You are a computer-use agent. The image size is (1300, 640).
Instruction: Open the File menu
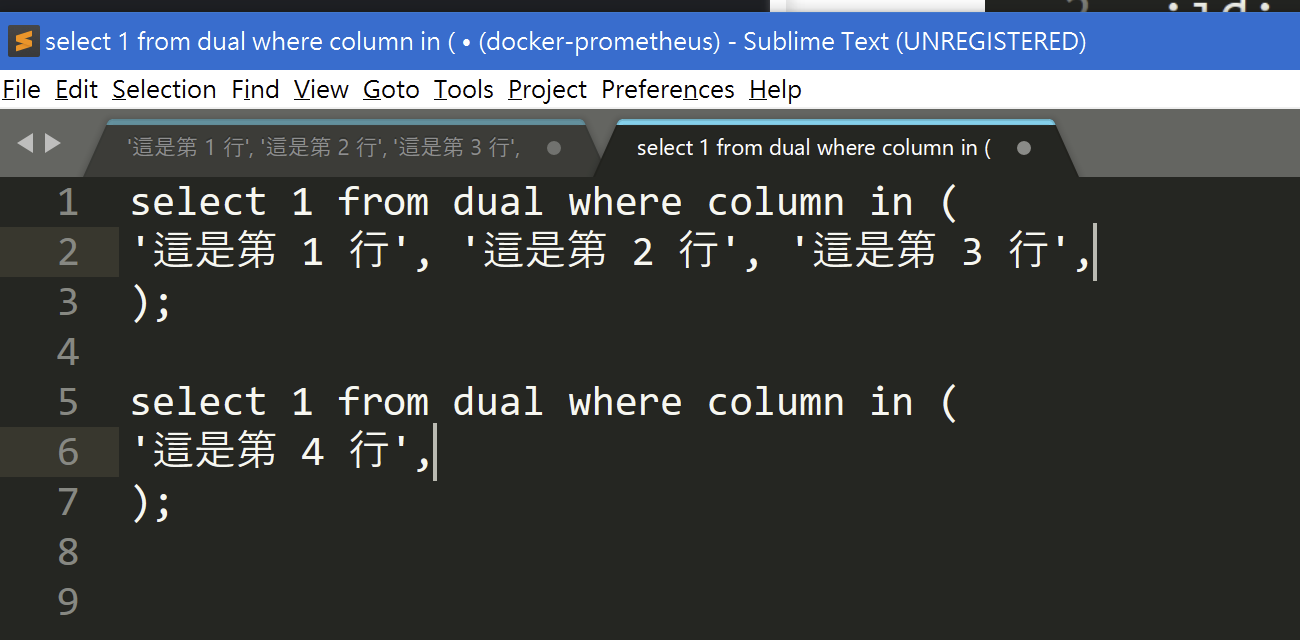click(x=21, y=90)
